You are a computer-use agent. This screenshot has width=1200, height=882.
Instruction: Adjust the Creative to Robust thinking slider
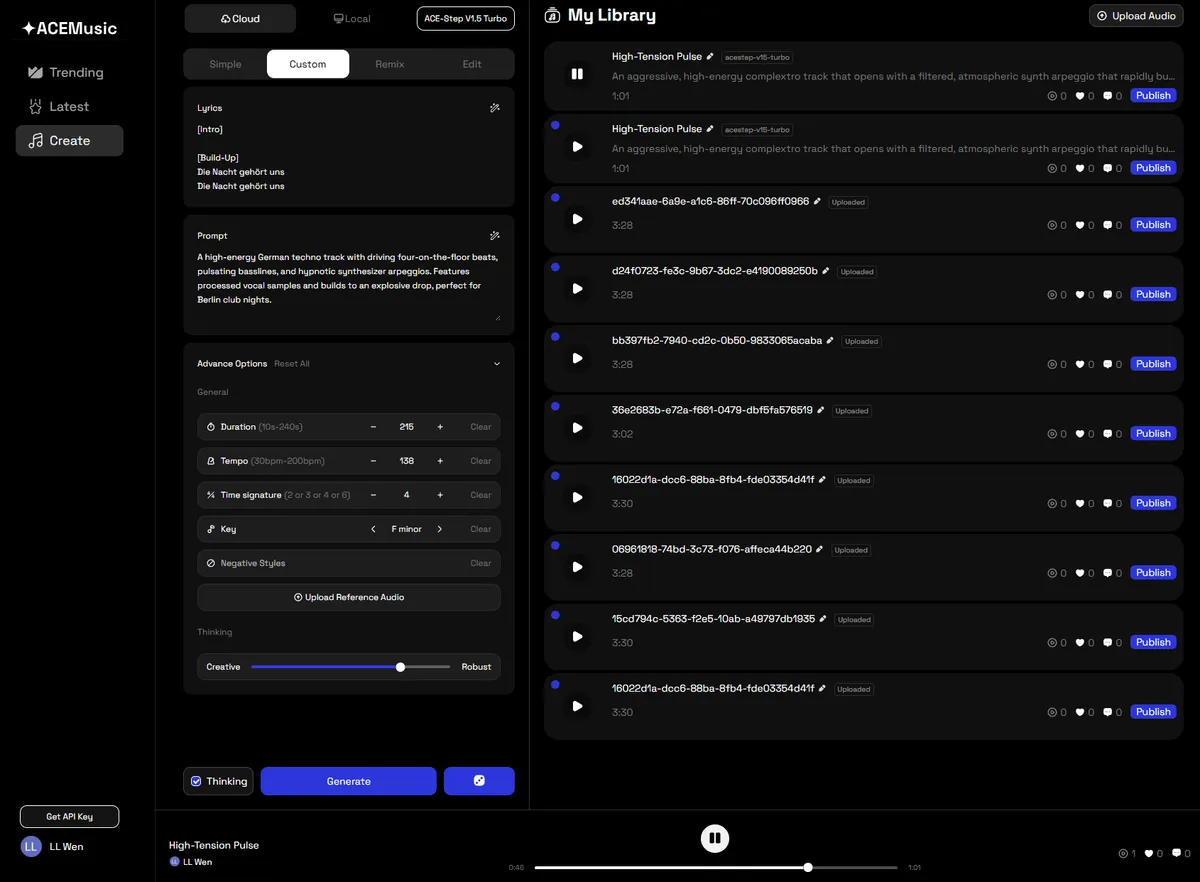(350, 667)
